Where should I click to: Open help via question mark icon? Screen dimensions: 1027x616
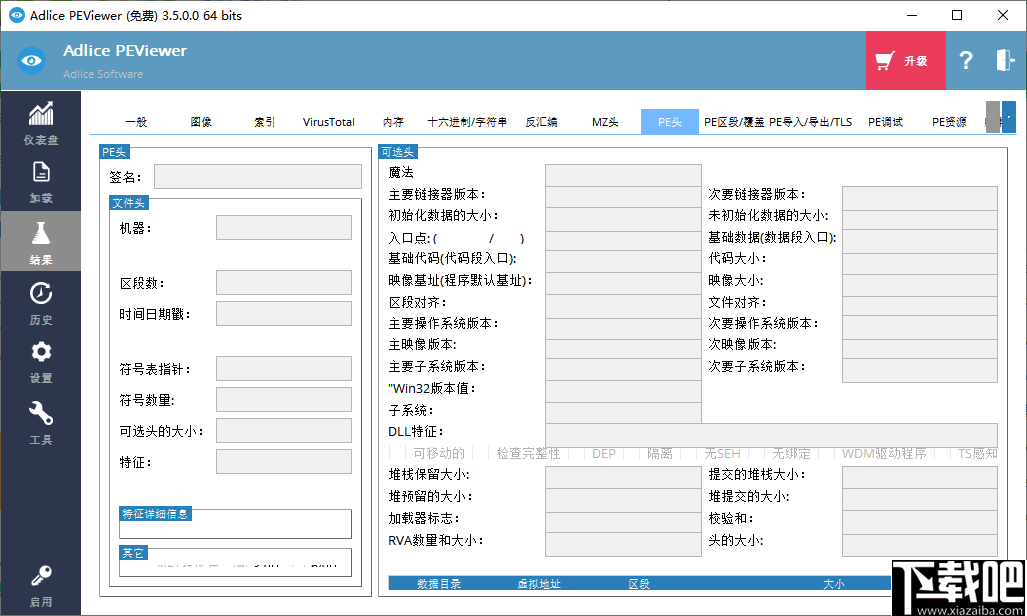click(x=965, y=61)
